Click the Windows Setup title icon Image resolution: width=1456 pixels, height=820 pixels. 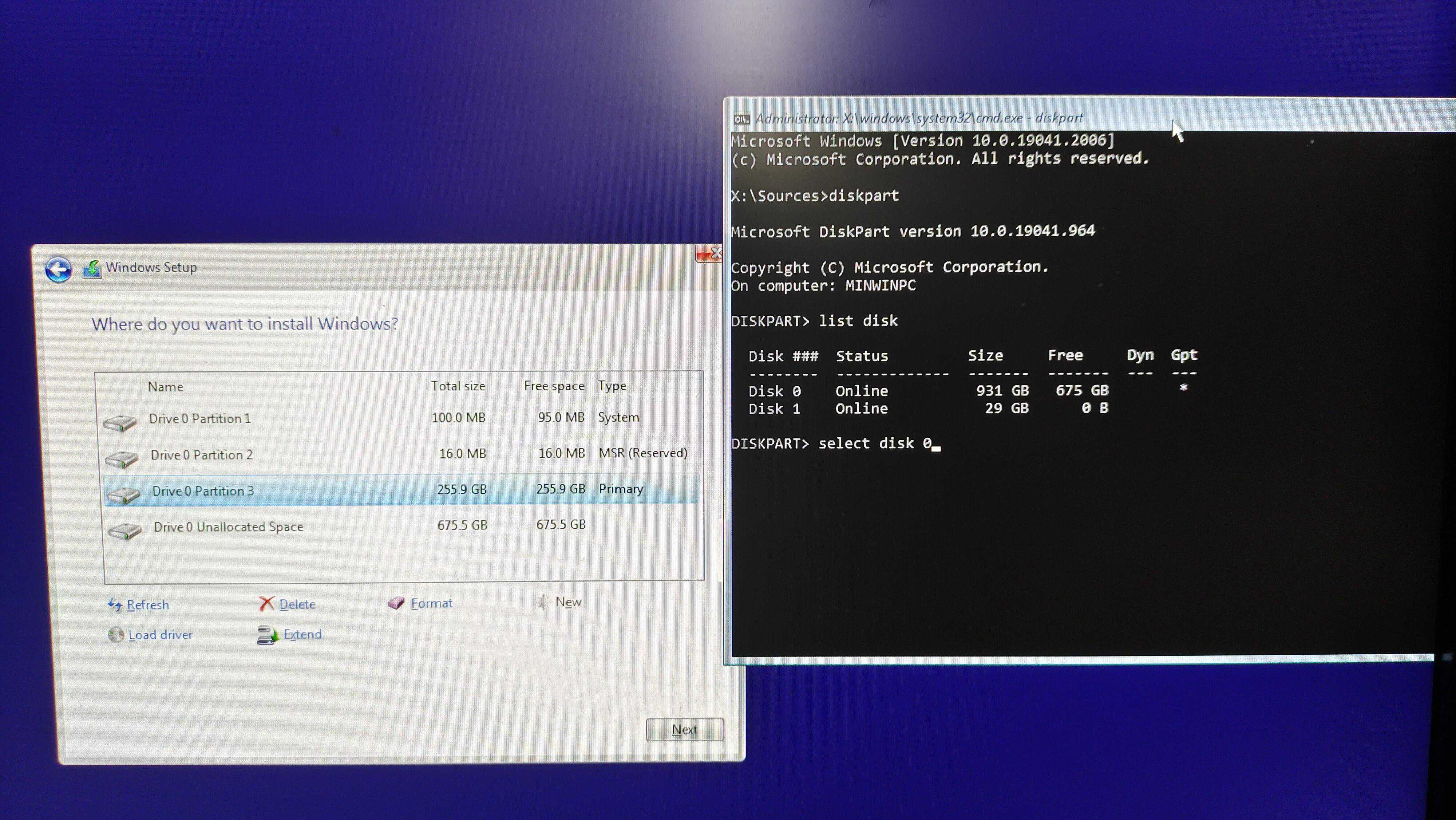(x=92, y=268)
